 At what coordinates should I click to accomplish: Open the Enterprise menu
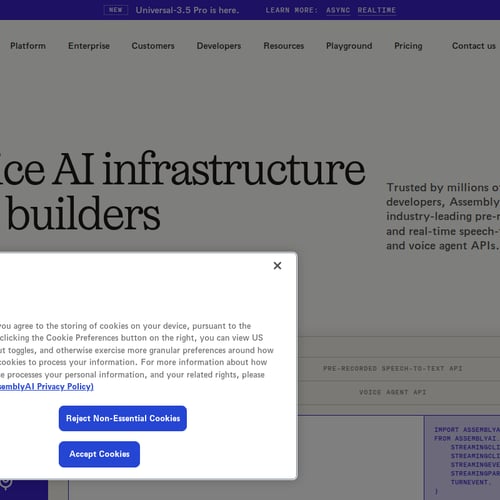(x=89, y=46)
